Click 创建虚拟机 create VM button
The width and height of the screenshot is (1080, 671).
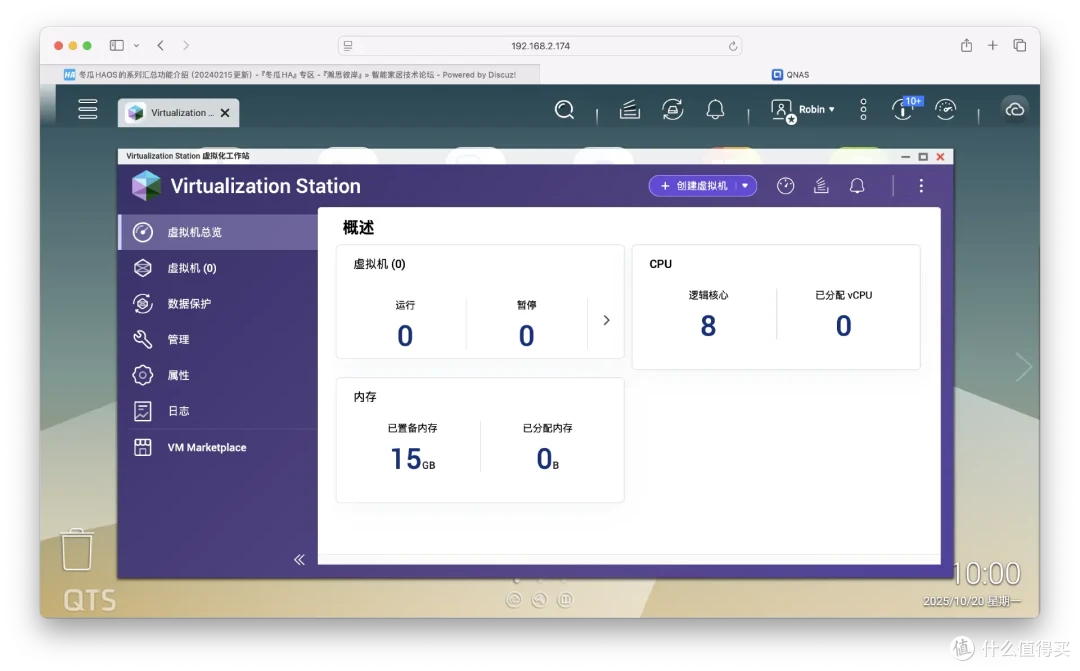(694, 186)
